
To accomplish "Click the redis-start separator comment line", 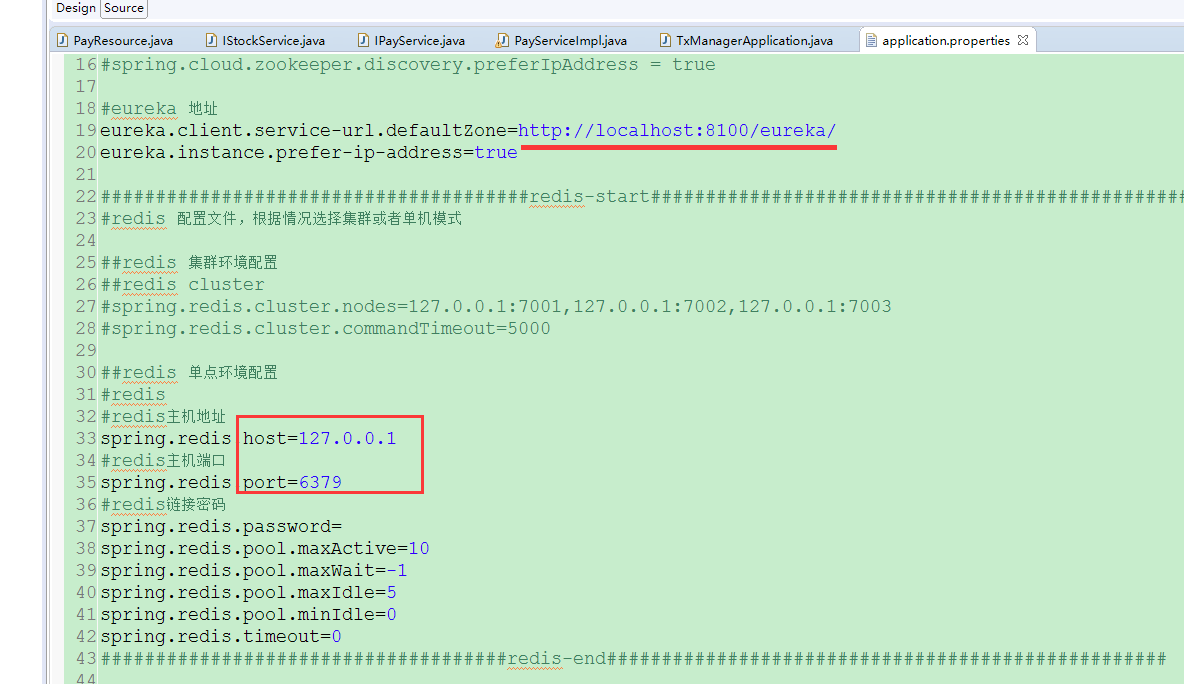I will 642,197.
